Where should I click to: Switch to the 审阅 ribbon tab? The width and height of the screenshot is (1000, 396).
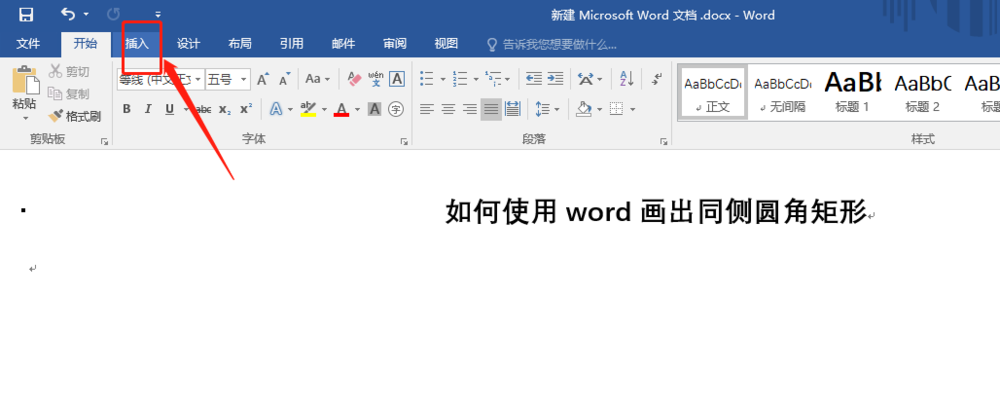pyautogui.click(x=395, y=43)
